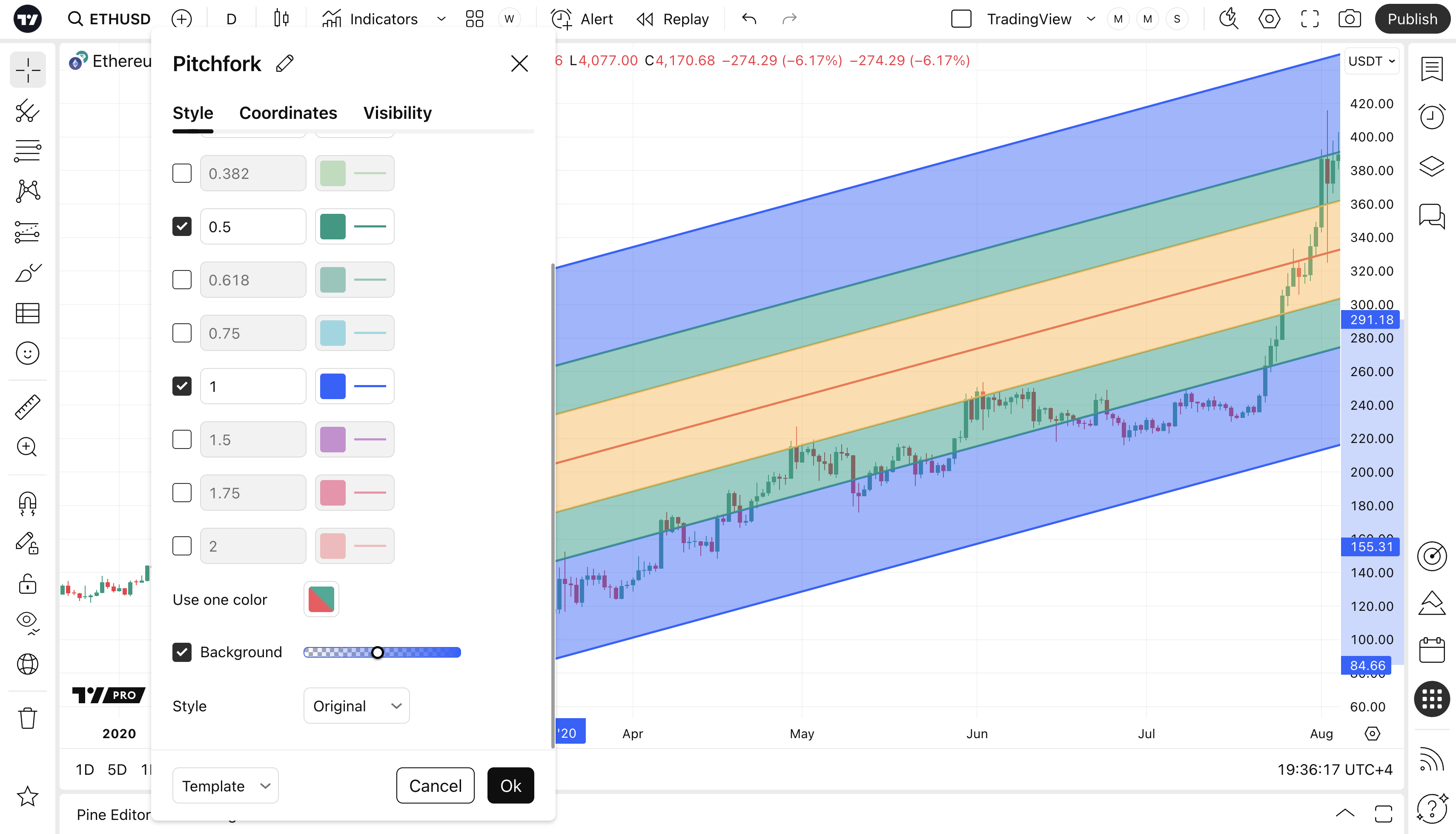Viewport: 1456px width, 834px height.
Task: Switch to the Visibility tab
Action: pyautogui.click(x=397, y=113)
